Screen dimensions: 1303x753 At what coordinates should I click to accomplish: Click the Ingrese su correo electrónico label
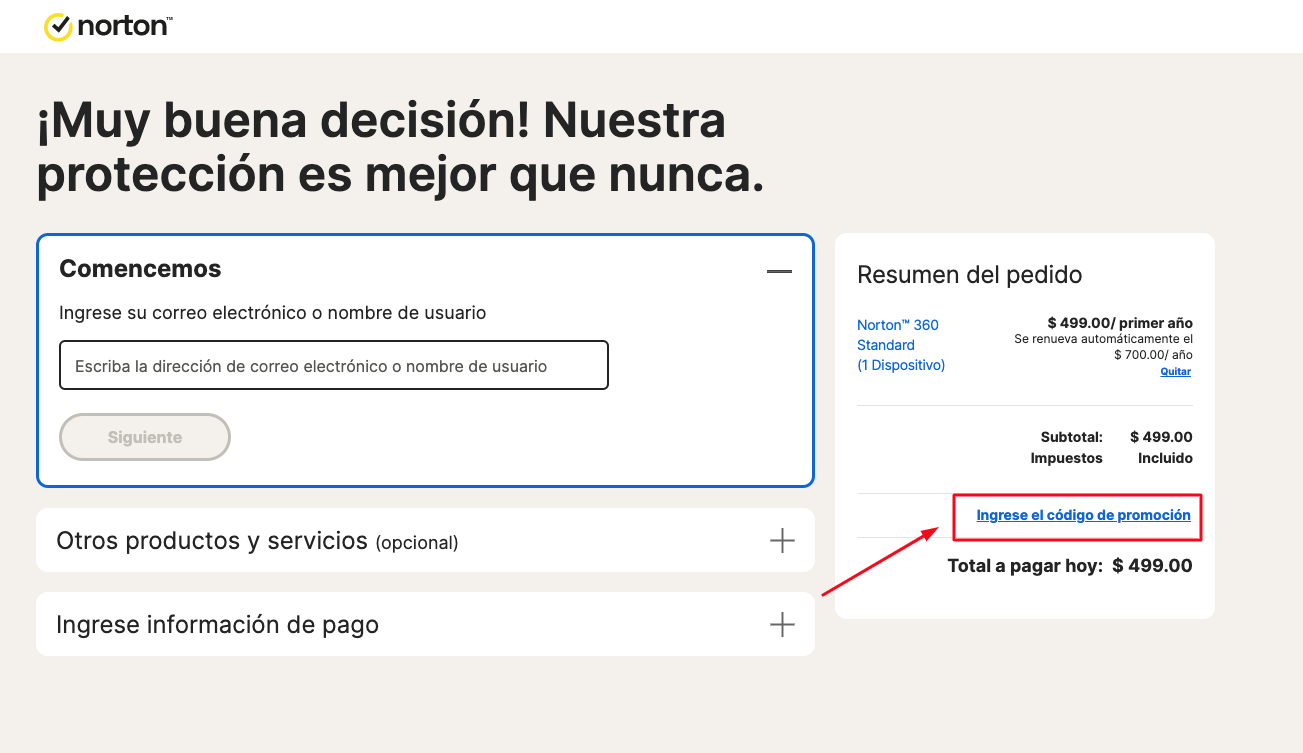272,313
